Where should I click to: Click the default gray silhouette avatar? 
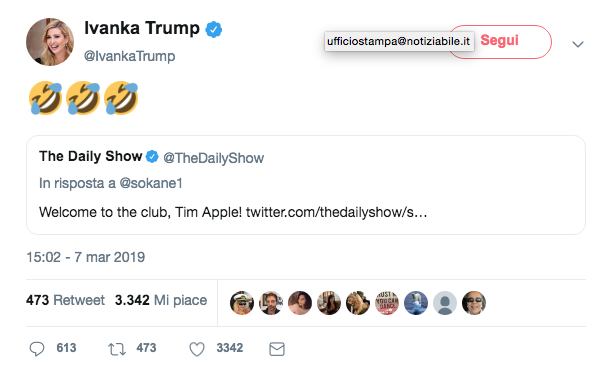[x=445, y=303]
